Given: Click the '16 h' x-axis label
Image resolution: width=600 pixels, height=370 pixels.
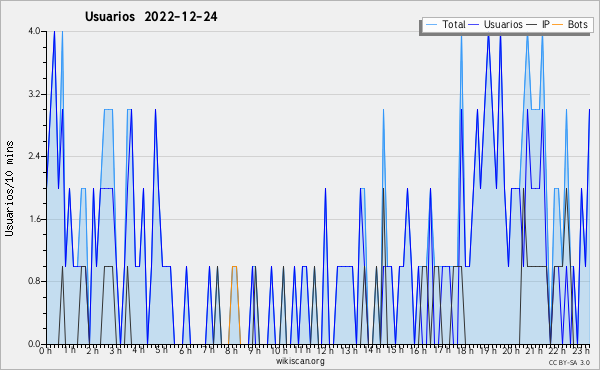Looking at the screenshot, I should coord(418,350).
